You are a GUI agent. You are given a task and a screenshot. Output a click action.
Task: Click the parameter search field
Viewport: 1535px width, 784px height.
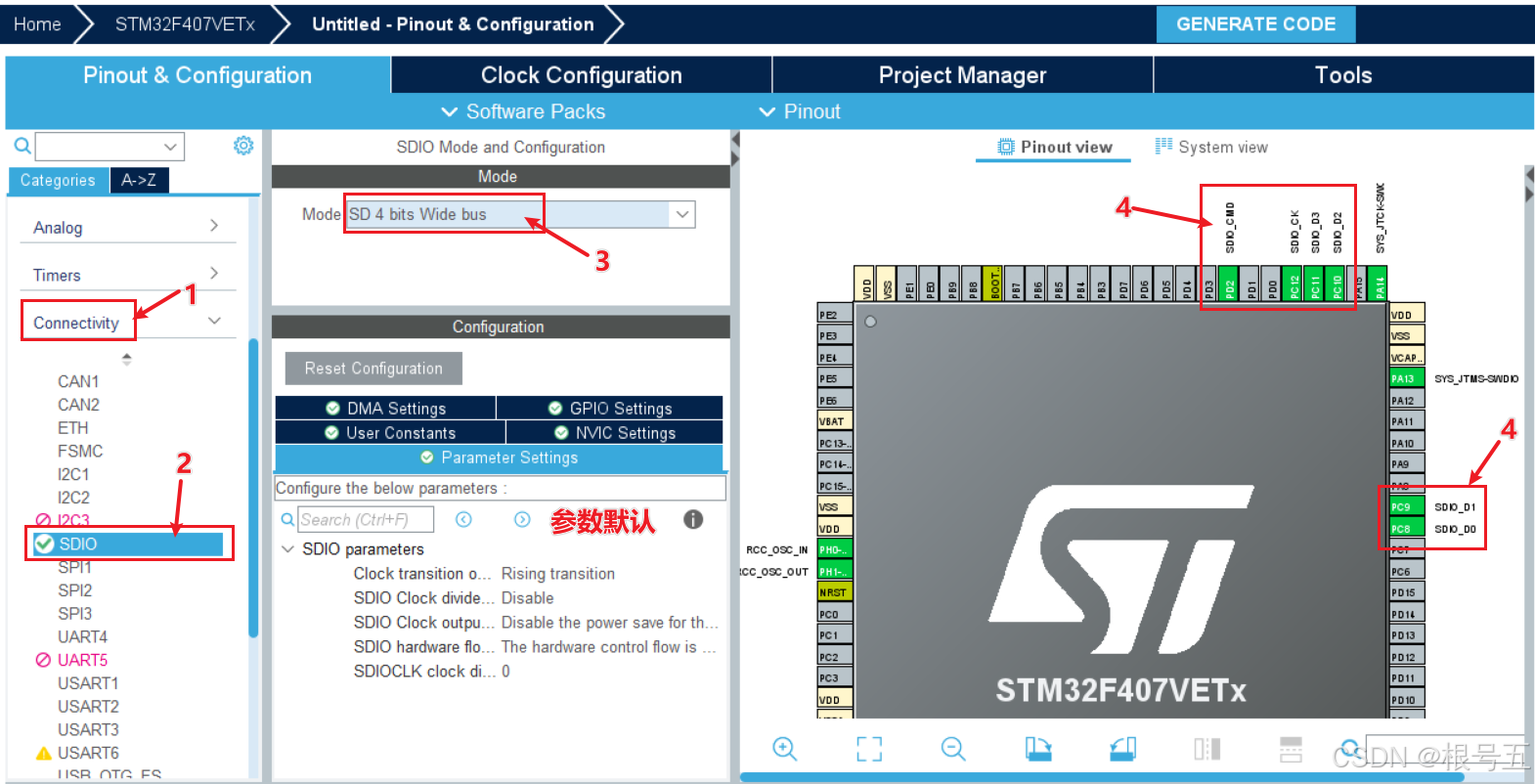tap(366, 520)
